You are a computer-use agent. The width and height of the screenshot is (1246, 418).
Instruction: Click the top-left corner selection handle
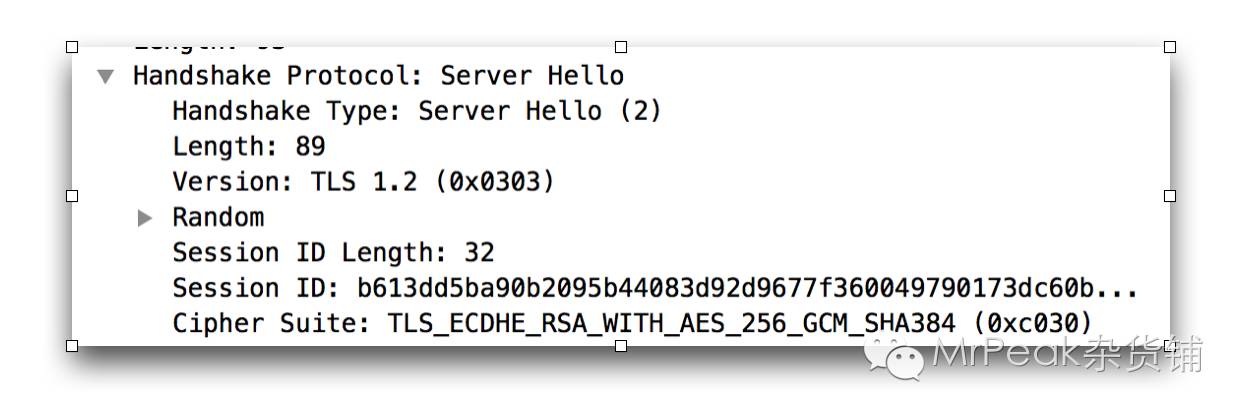click(72, 47)
